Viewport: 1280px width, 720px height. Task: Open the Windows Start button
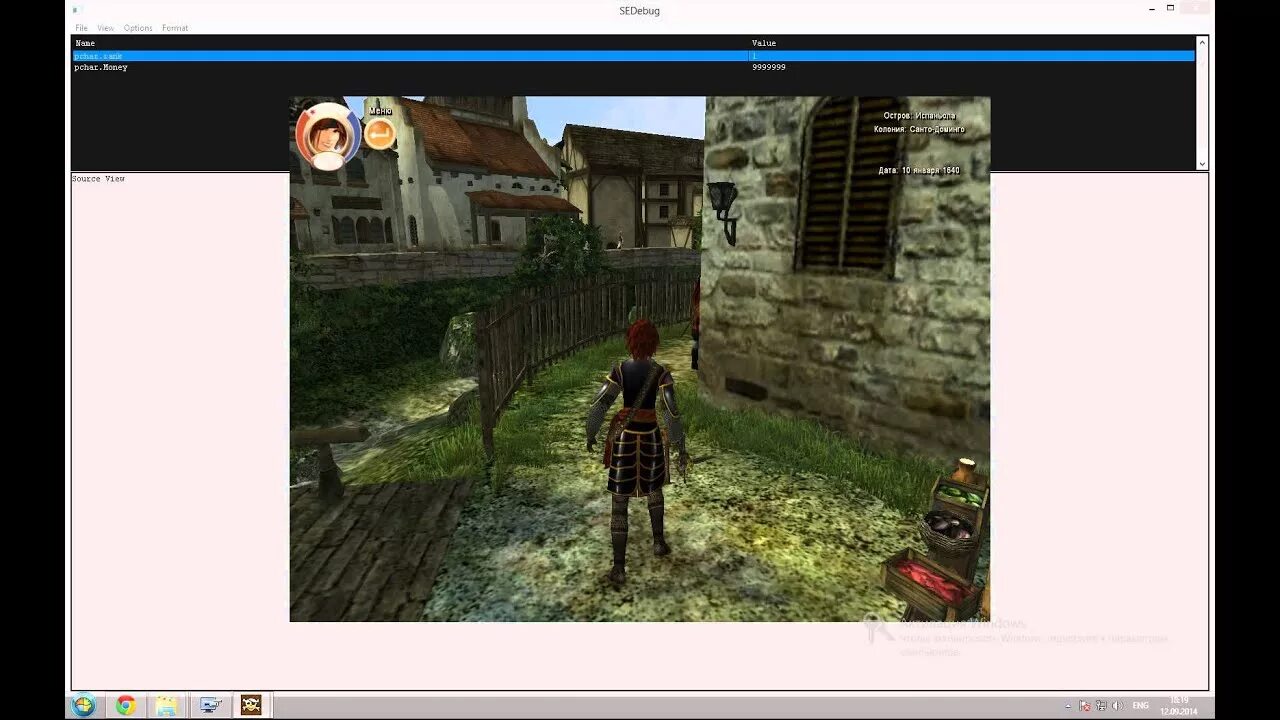[x=84, y=705]
